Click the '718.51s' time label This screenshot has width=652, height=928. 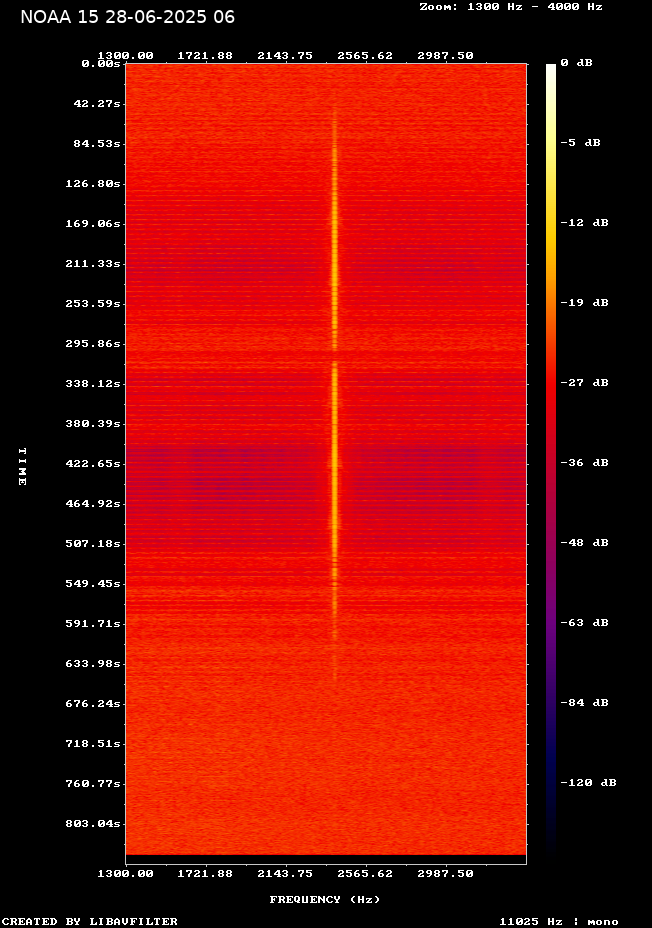tap(93, 743)
